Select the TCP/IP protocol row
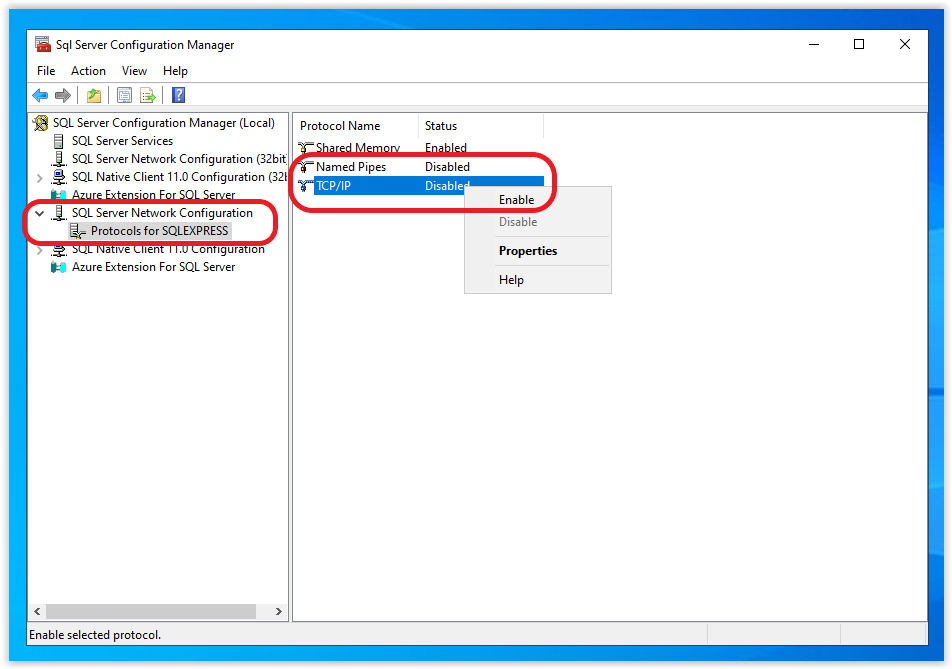Image resolution: width=952 pixels, height=669 pixels. coord(420,186)
